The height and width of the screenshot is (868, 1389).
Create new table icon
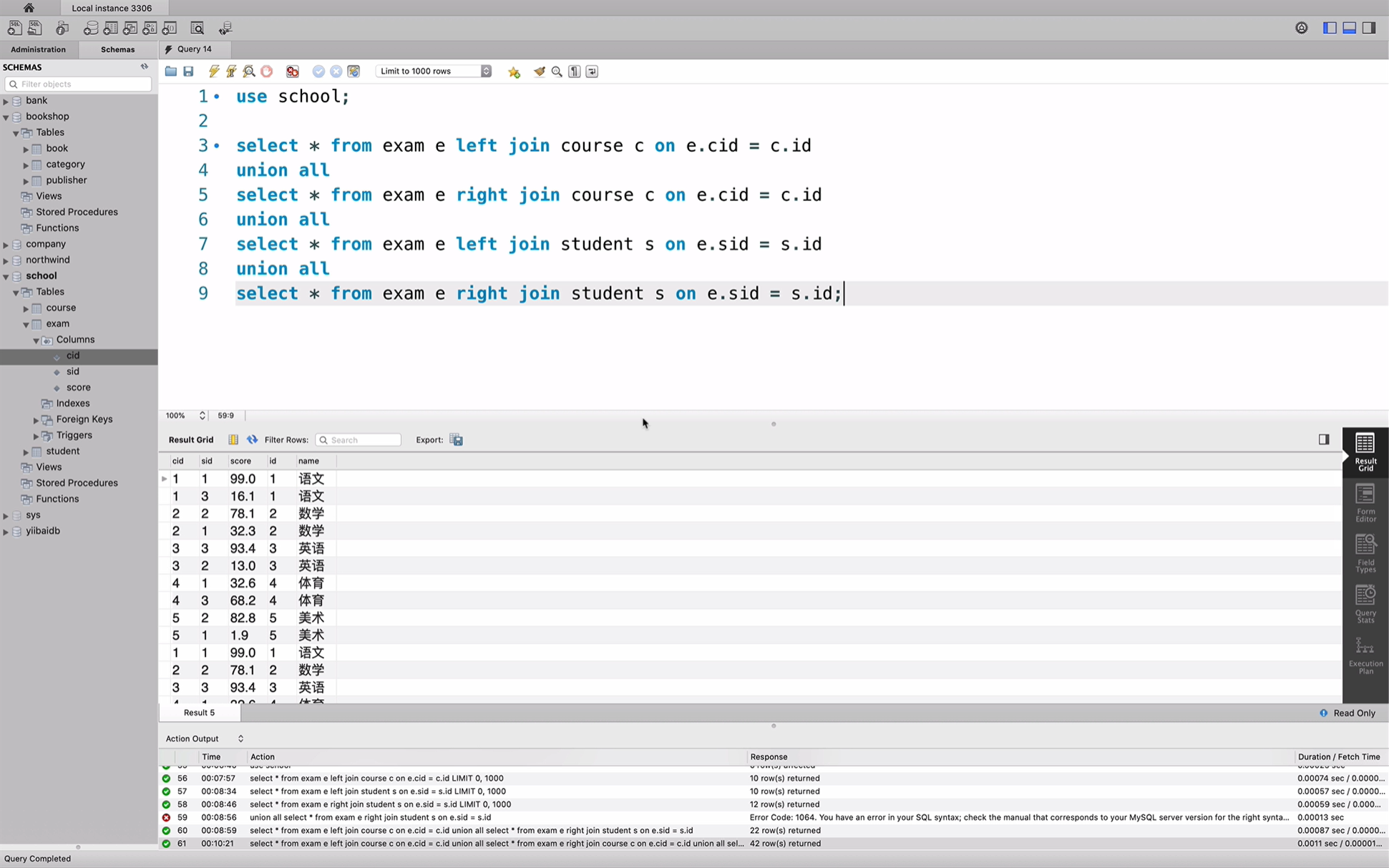coord(110,28)
